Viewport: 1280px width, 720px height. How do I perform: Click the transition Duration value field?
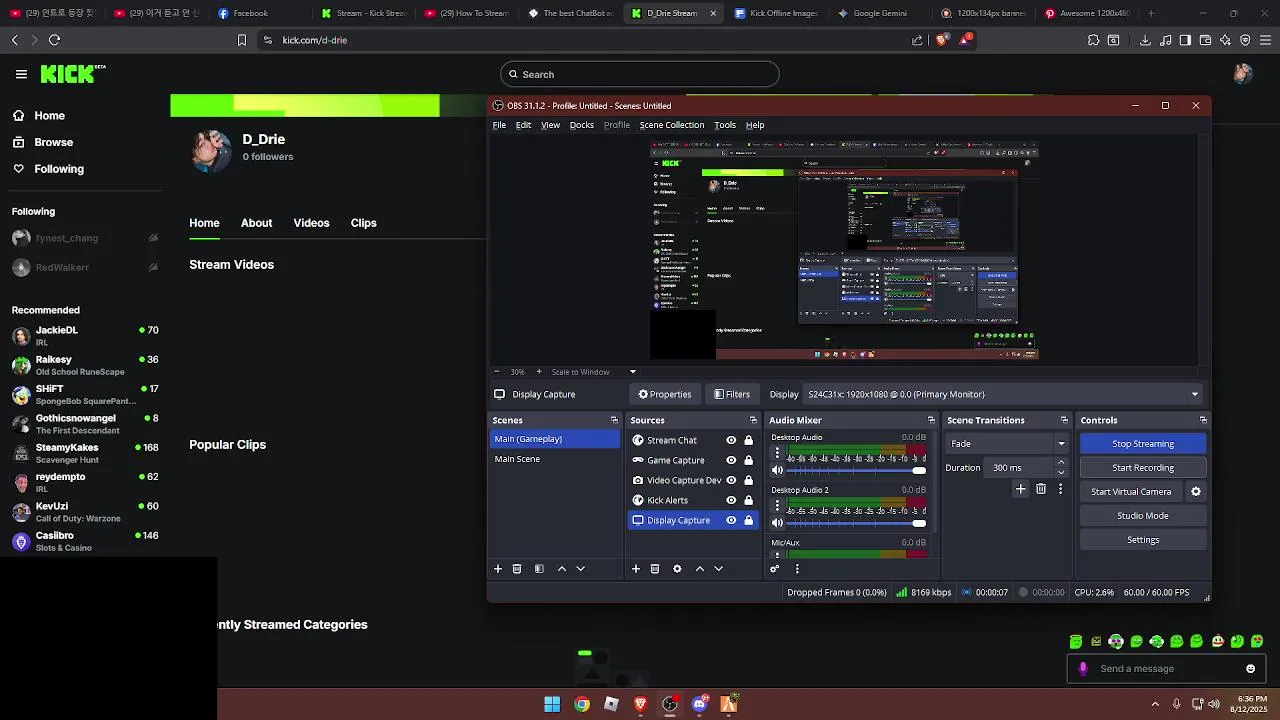click(x=1019, y=468)
